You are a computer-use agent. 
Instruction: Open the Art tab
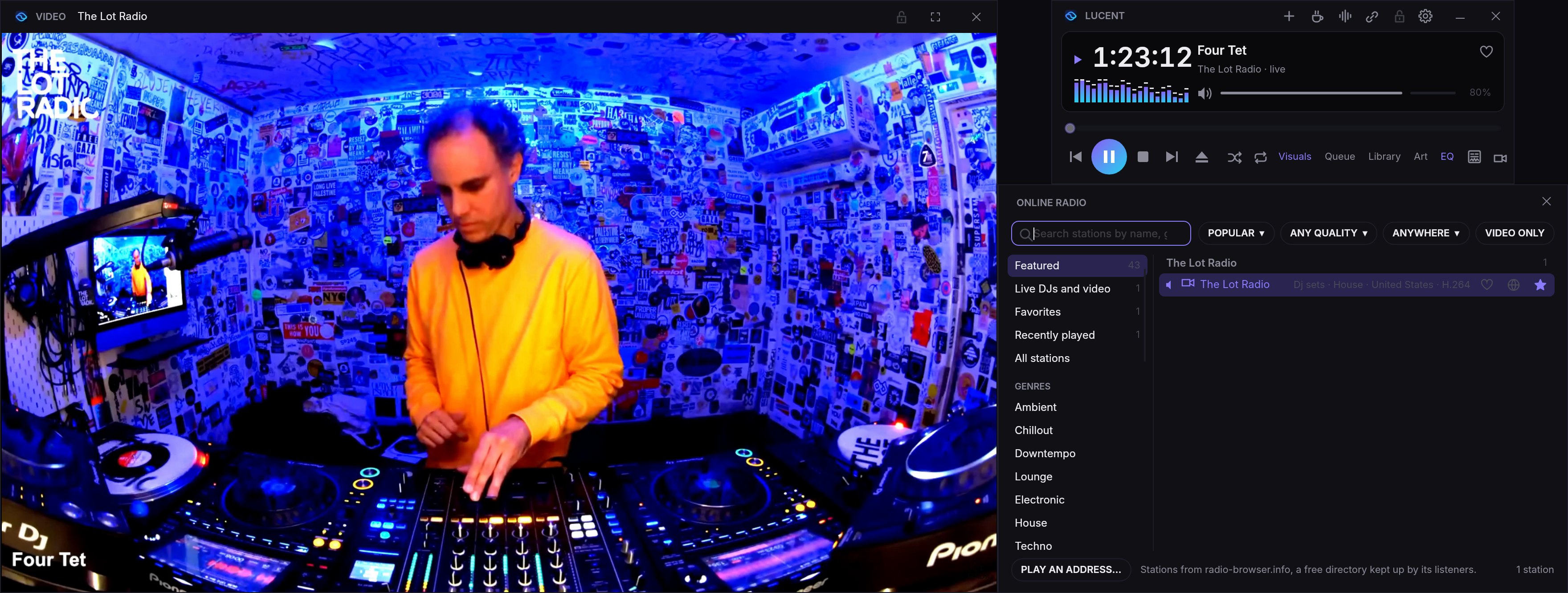pyautogui.click(x=1420, y=156)
